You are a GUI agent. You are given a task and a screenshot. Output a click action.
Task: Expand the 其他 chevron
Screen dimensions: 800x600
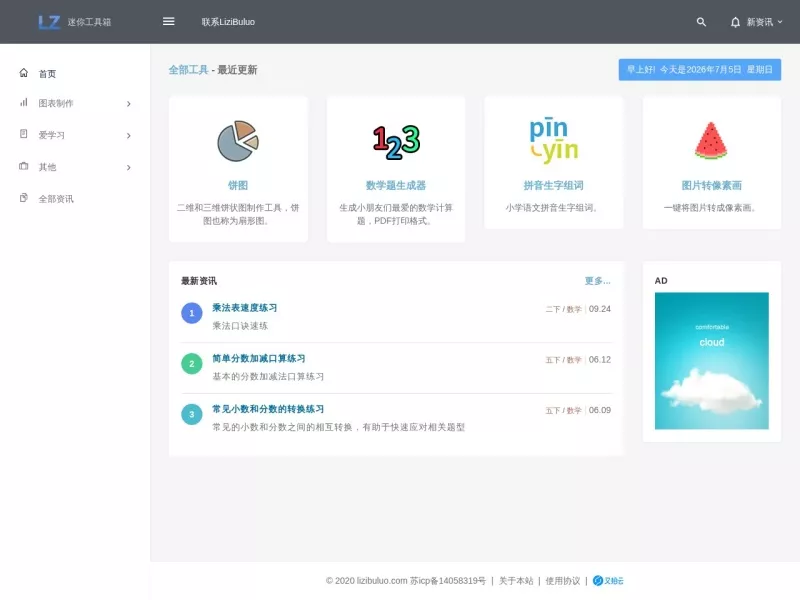[x=129, y=167]
